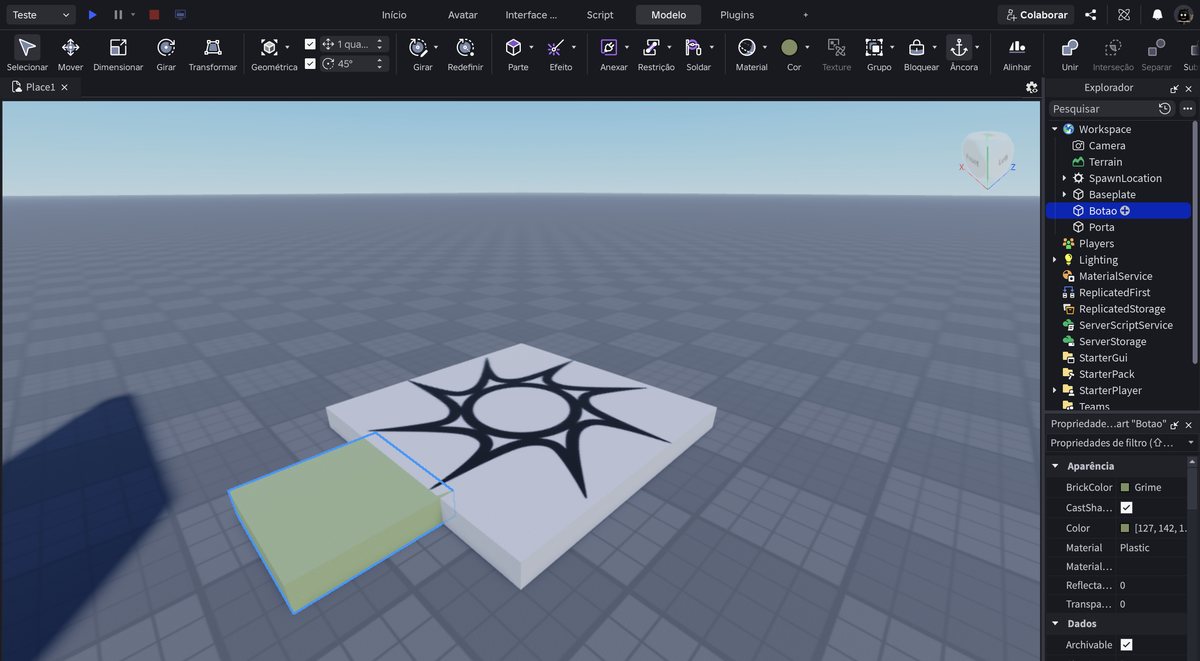Open dropdown arrow next to Parte
Screen dimensions: 1200x661
tap(531, 47)
